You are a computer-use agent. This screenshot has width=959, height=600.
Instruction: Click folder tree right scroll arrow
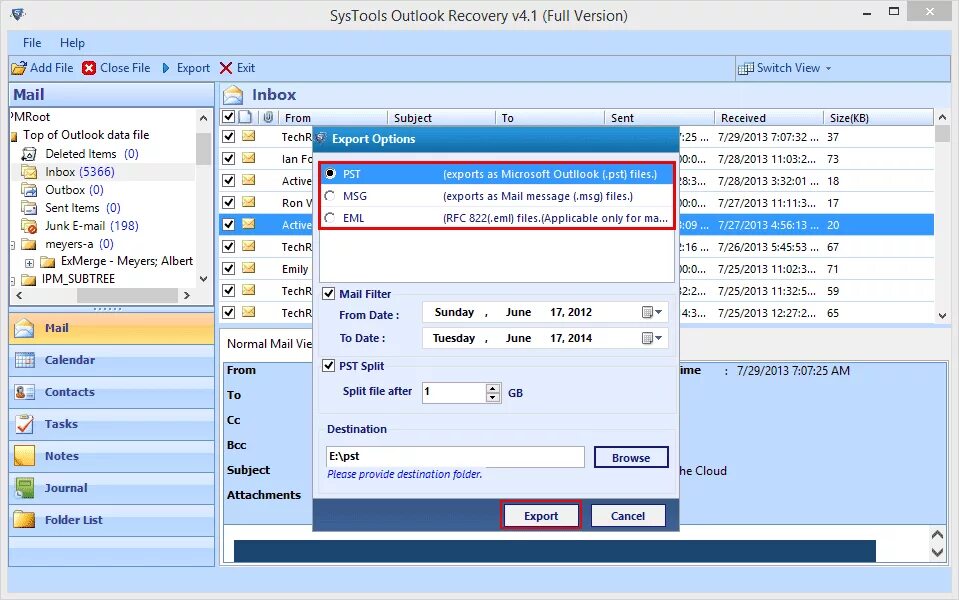(187, 295)
